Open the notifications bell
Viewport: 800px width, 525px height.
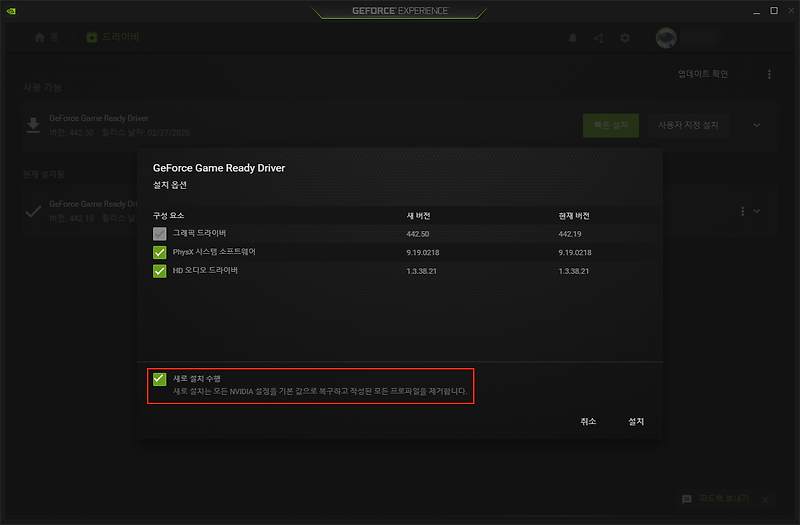[573, 38]
